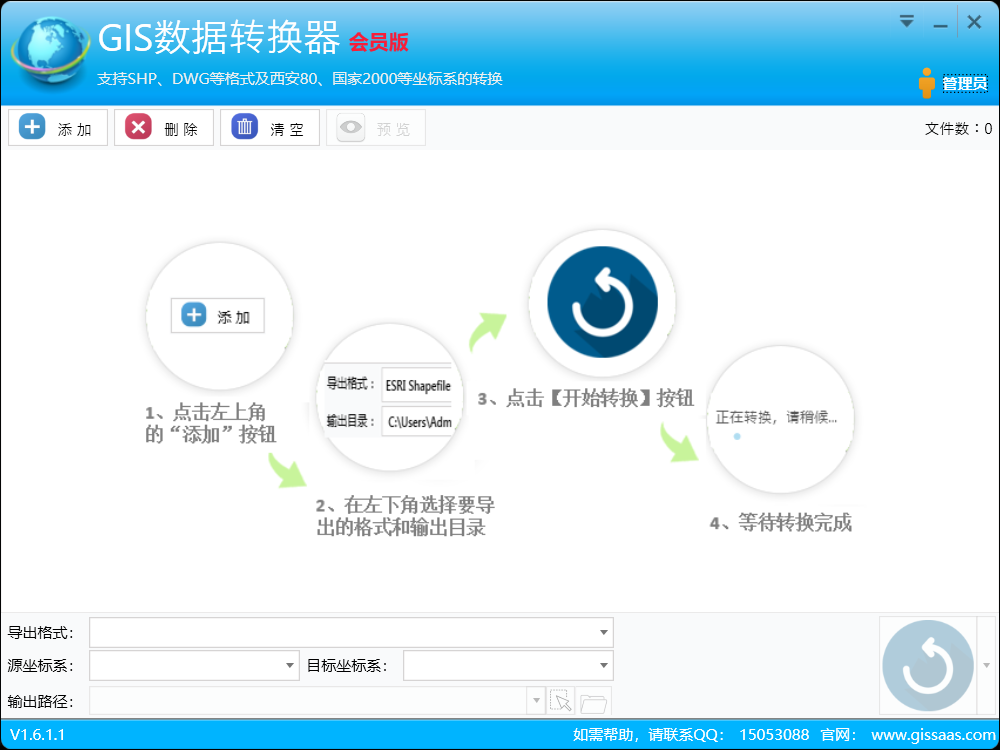Close the GIS converter window
This screenshot has height=750, width=1000.
(974, 22)
